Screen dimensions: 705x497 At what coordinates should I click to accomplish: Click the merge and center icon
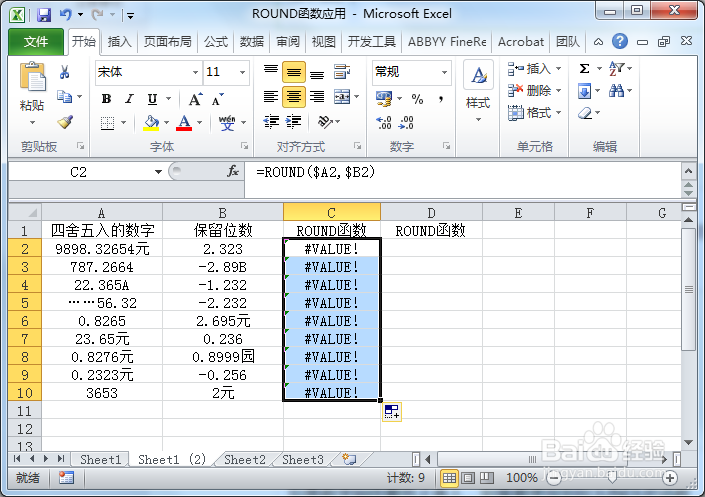pyautogui.click(x=342, y=96)
